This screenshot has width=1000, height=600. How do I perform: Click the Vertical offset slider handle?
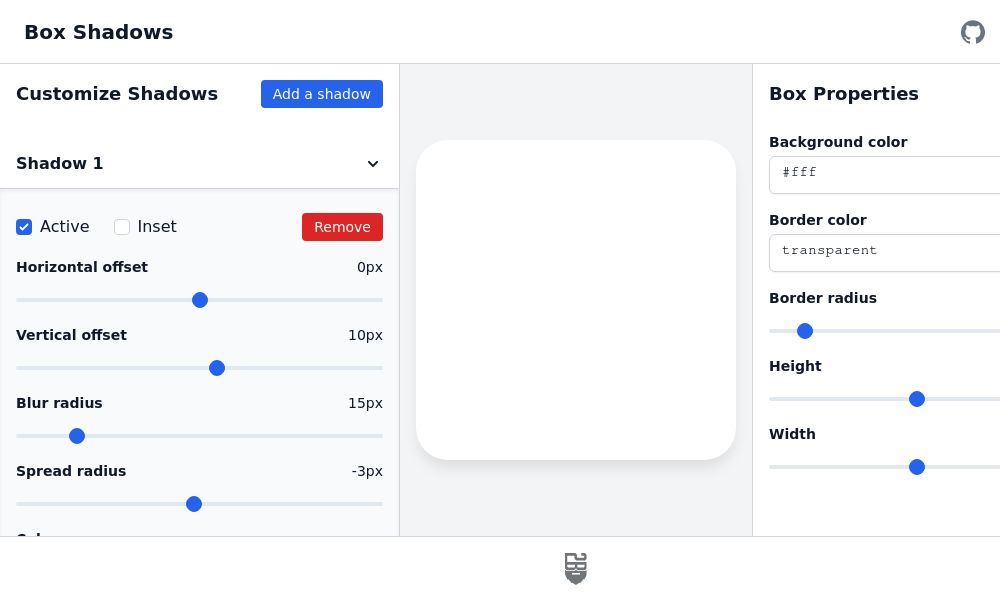tap(217, 368)
